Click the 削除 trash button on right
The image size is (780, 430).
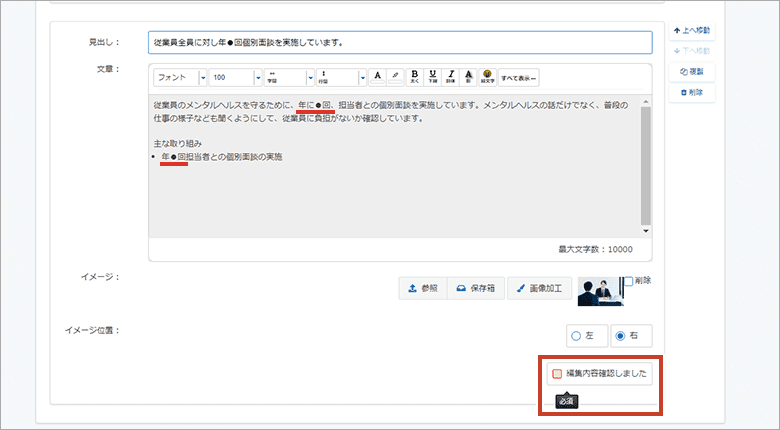[x=691, y=93]
